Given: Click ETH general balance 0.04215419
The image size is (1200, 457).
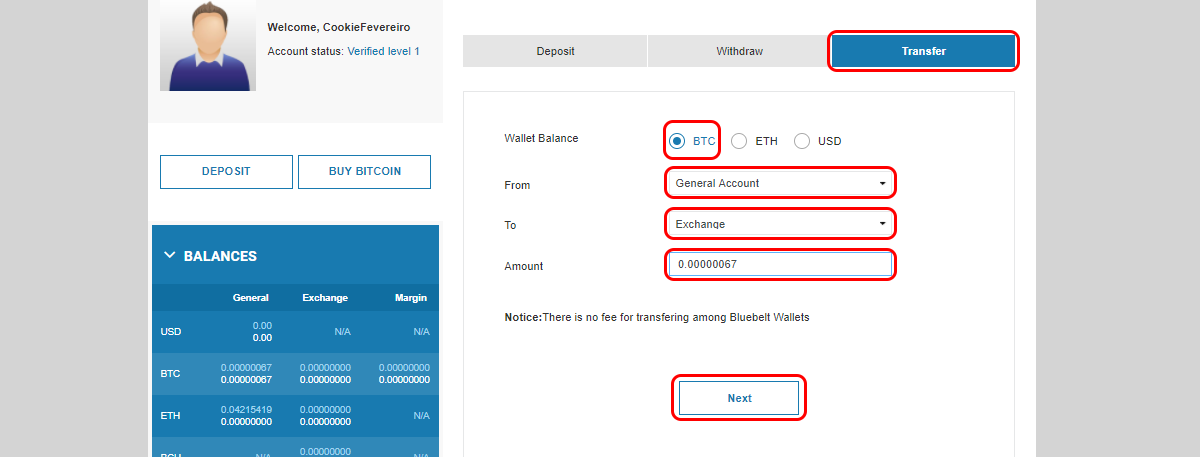Looking at the screenshot, I should [x=246, y=410].
